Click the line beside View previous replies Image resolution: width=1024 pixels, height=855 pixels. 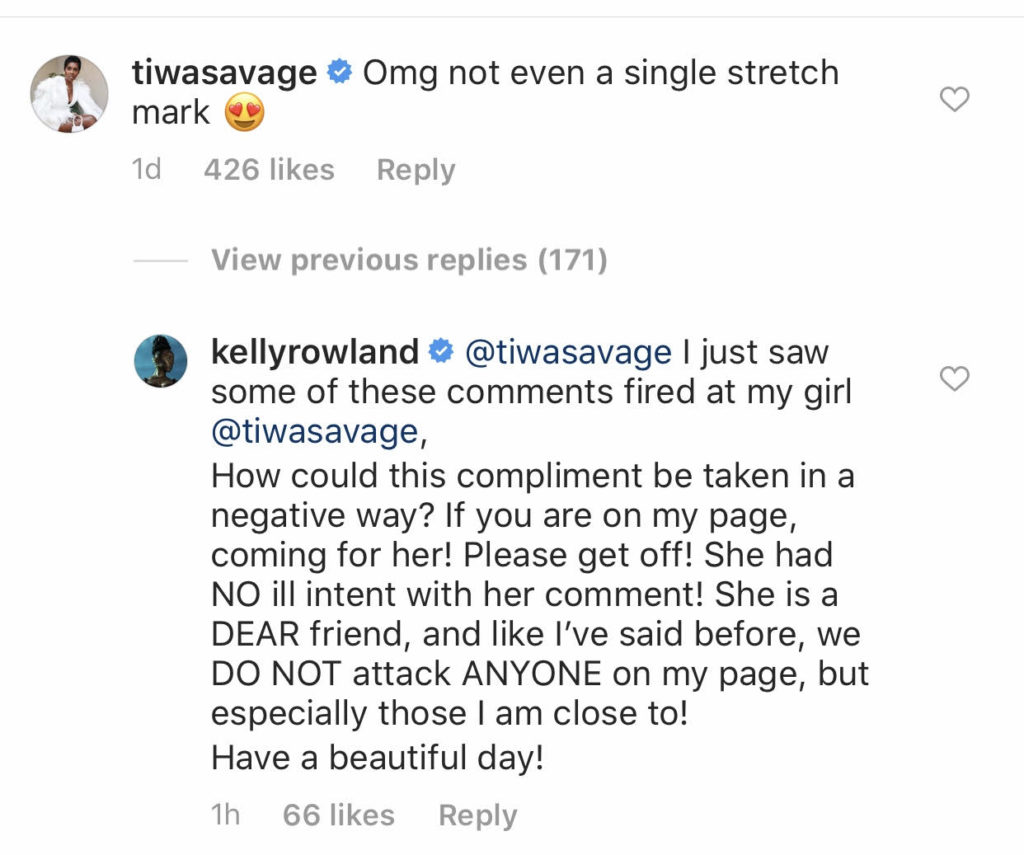click(160, 261)
